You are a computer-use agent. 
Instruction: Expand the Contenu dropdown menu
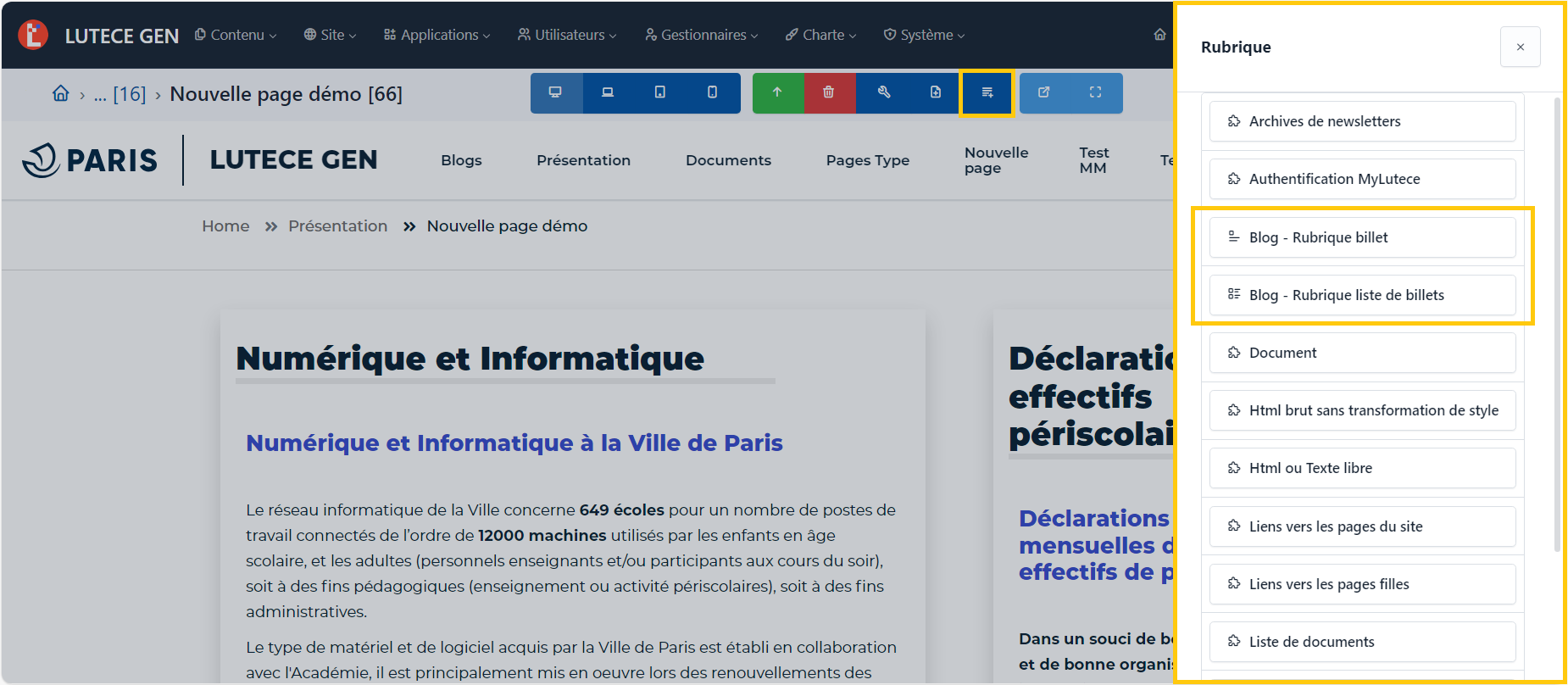[236, 35]
